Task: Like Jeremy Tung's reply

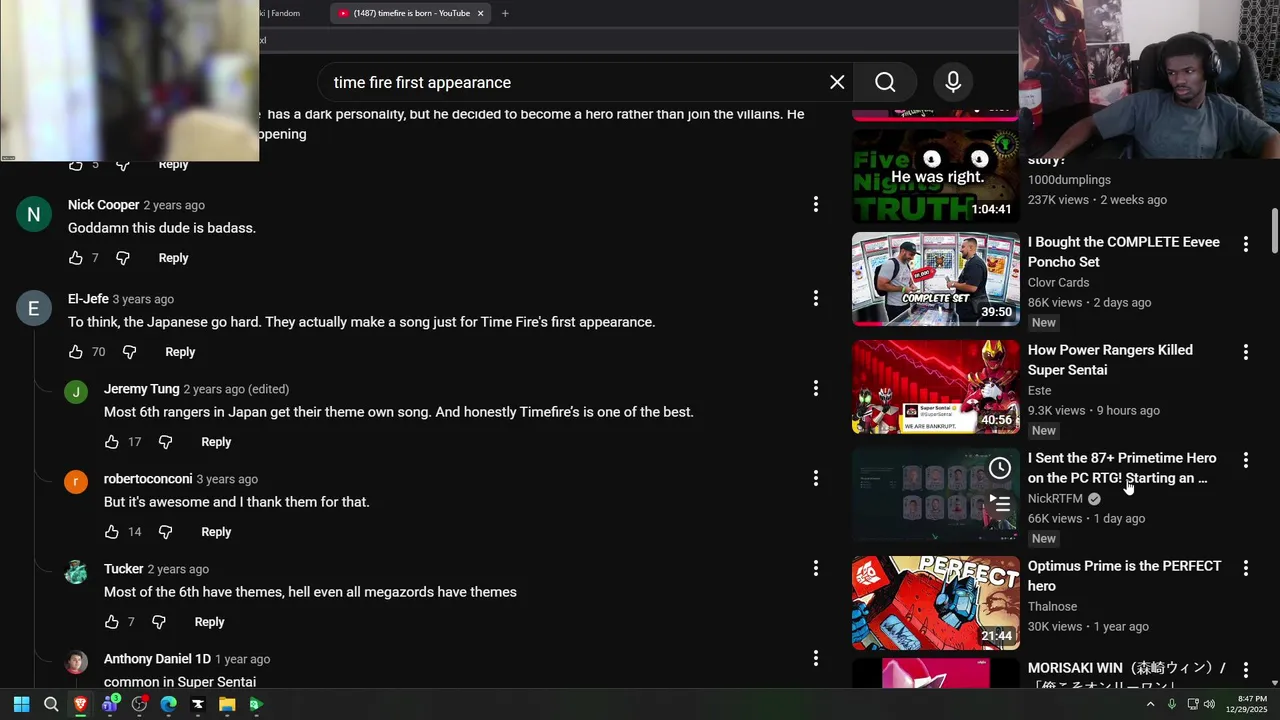Action: 112,442
